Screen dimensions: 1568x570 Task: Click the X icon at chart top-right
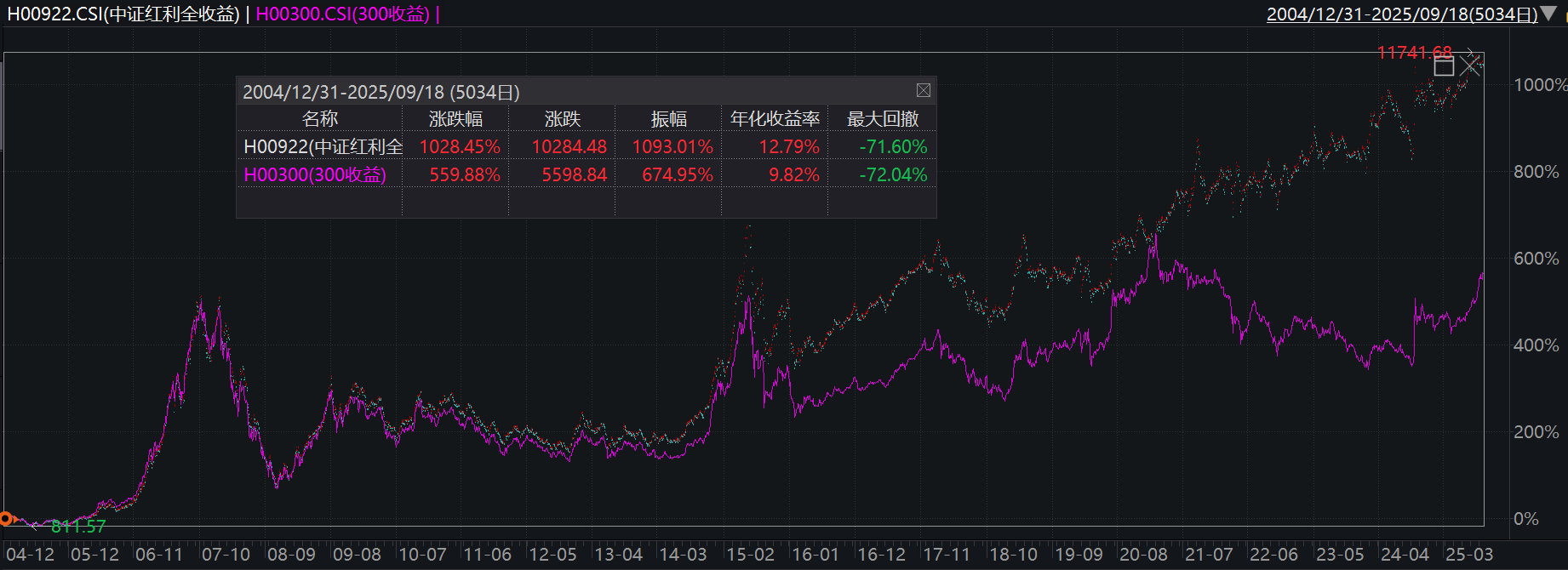click(x=1471, y=66)
